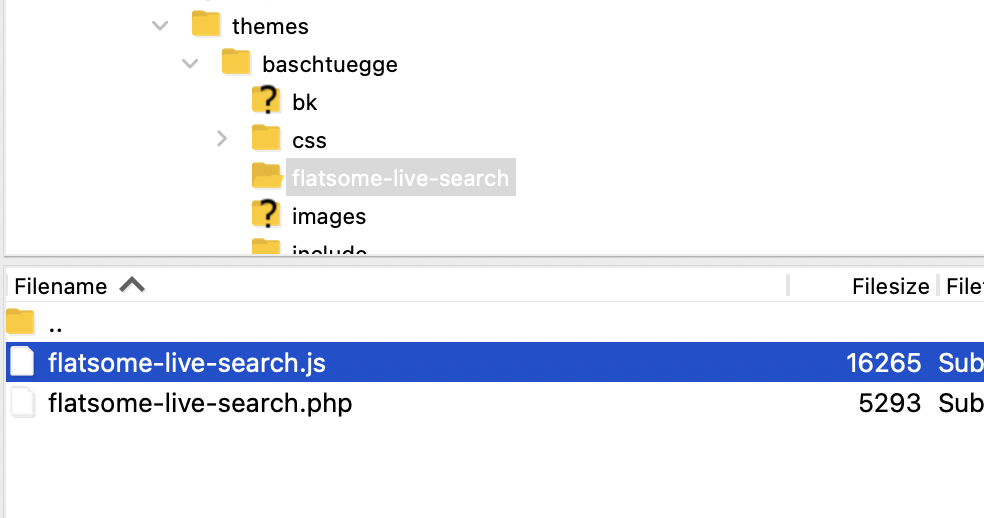984x518 pixels.
Task: Click the parent directory folder icon
Action: point(21,322)
